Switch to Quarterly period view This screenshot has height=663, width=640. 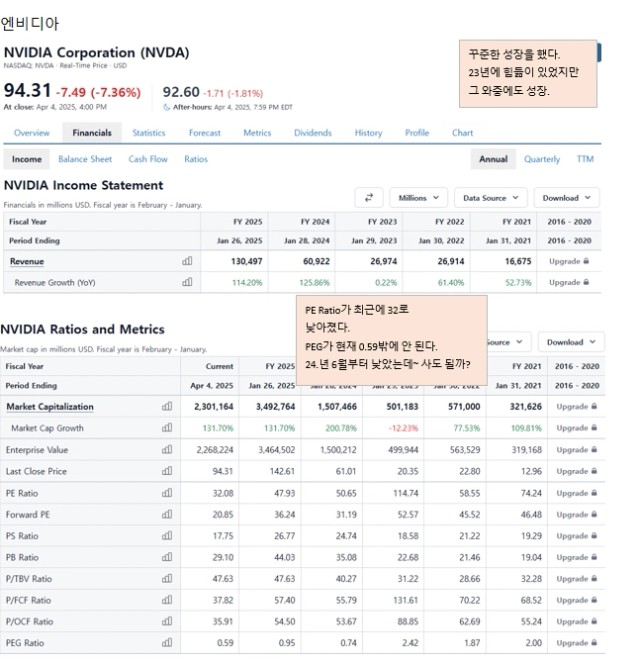542,159
